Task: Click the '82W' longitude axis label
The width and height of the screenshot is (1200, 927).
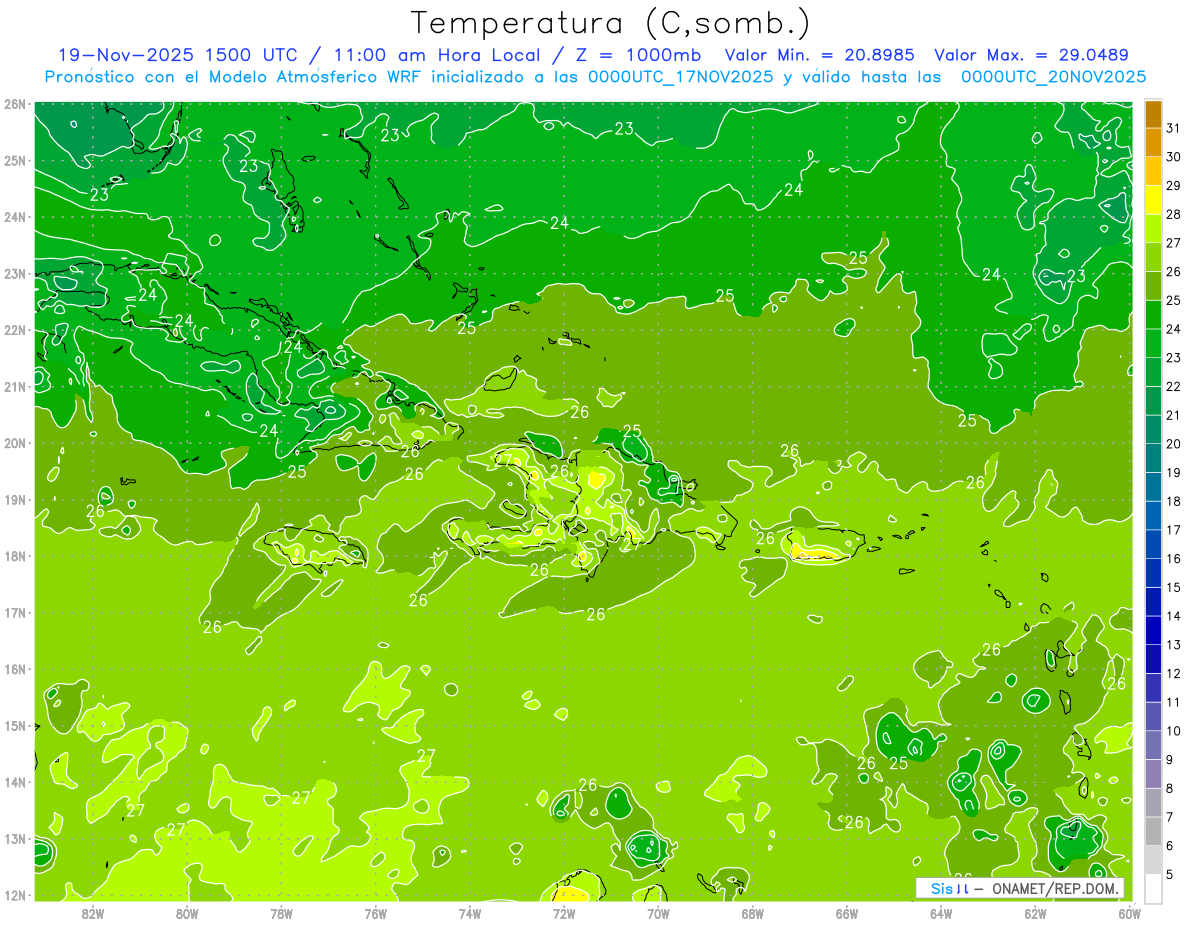Action: tap(93, 913)
